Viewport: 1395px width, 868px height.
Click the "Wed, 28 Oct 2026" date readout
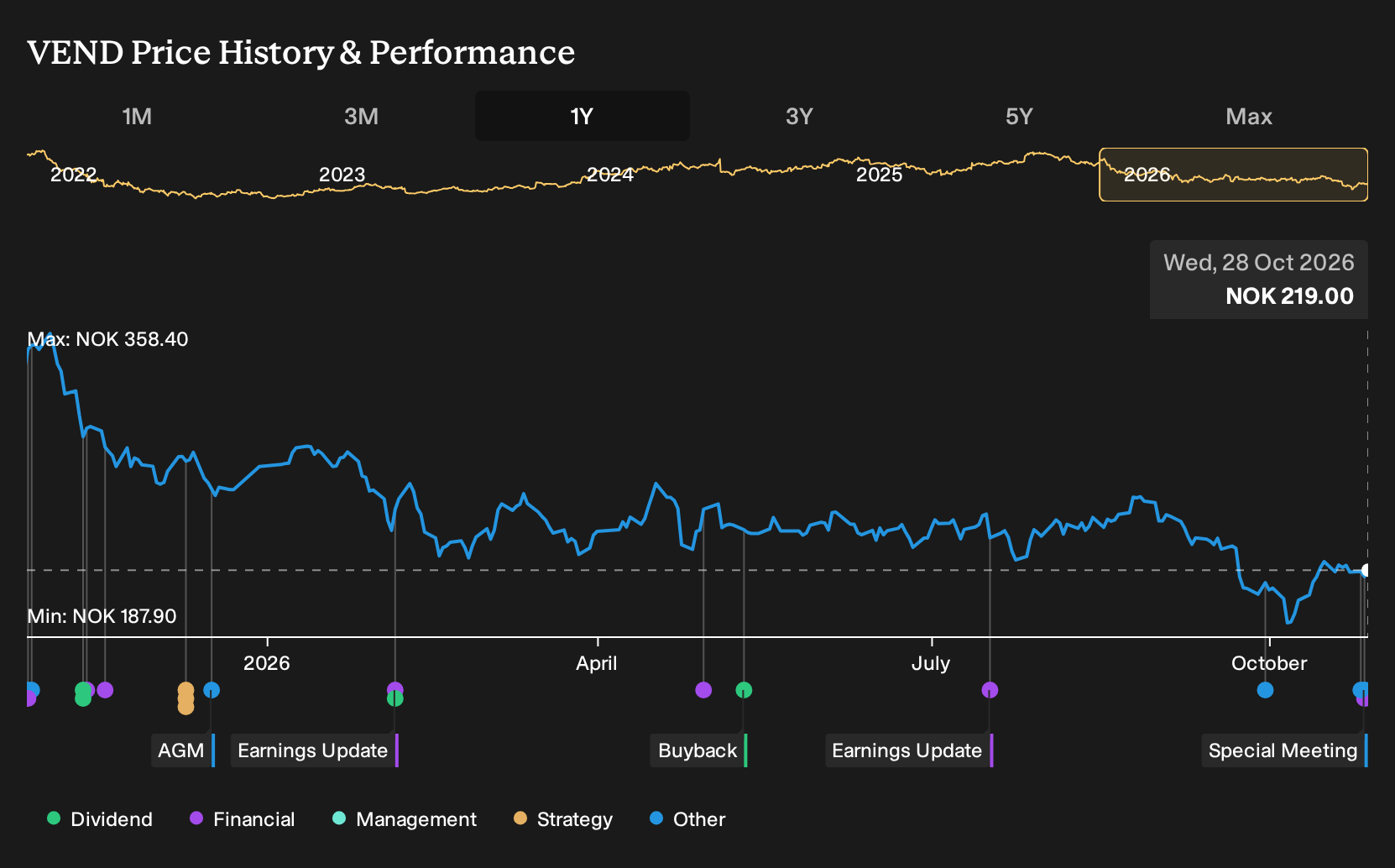coord(1258,263)
